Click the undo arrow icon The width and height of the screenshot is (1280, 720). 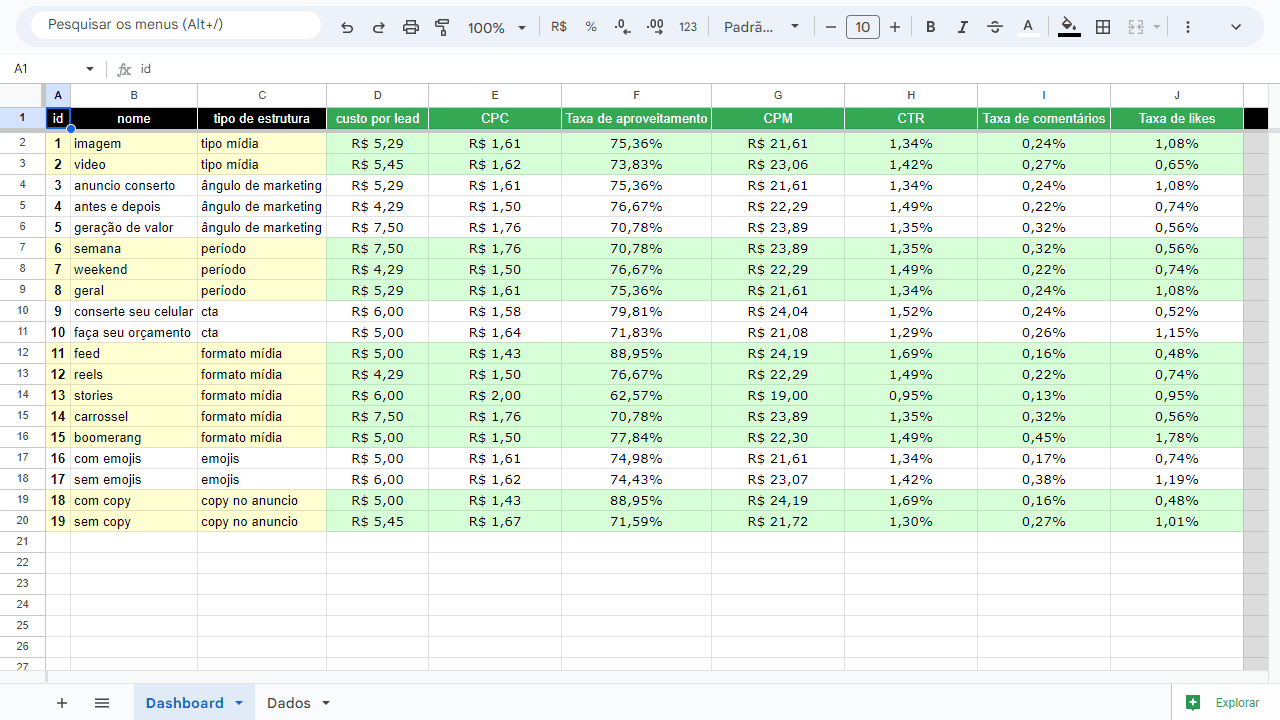(x=347, y=28)
